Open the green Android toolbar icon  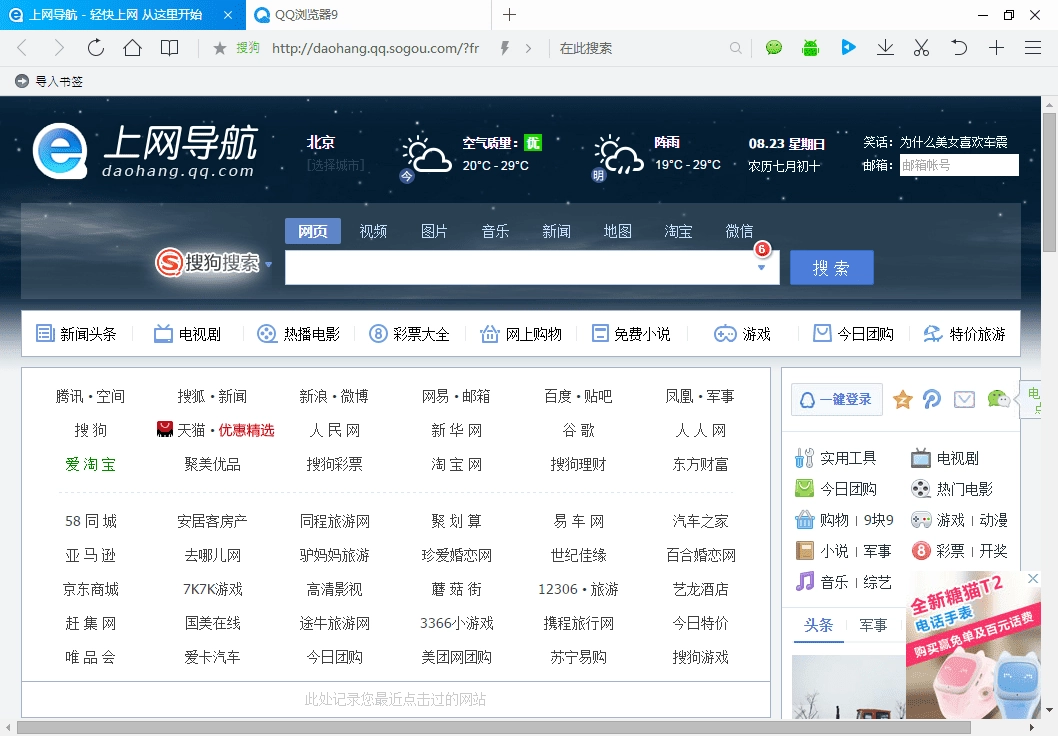pos(810,47)
